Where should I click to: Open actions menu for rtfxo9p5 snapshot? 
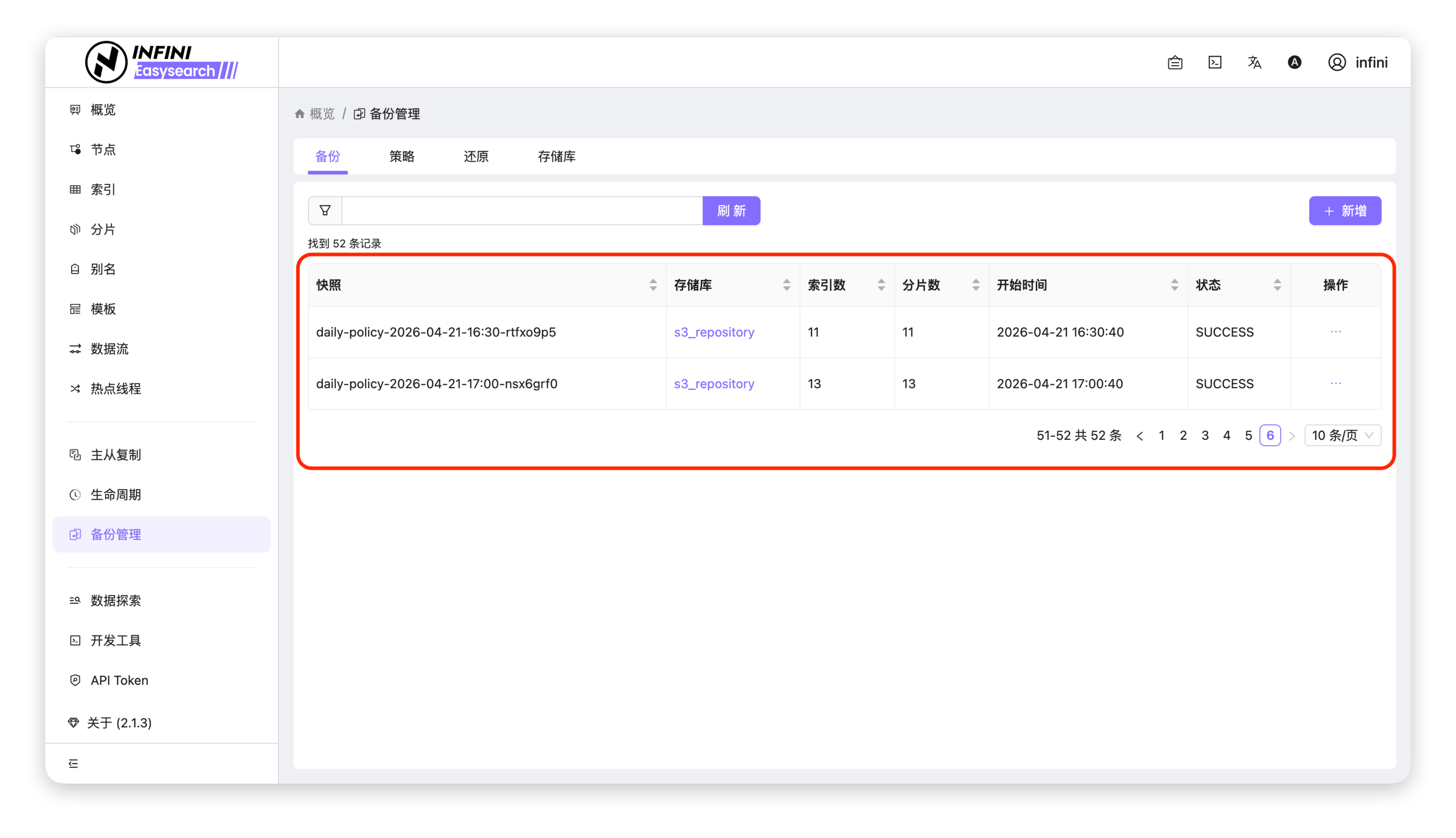(1335, 332)
